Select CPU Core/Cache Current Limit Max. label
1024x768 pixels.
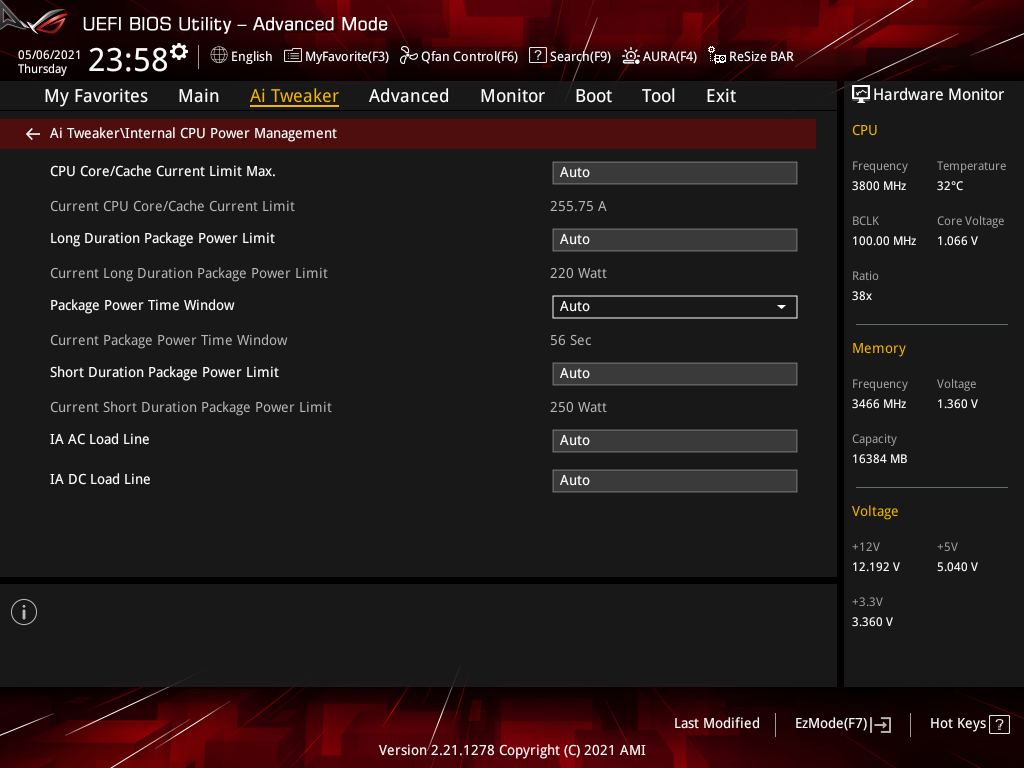[163, 171]
